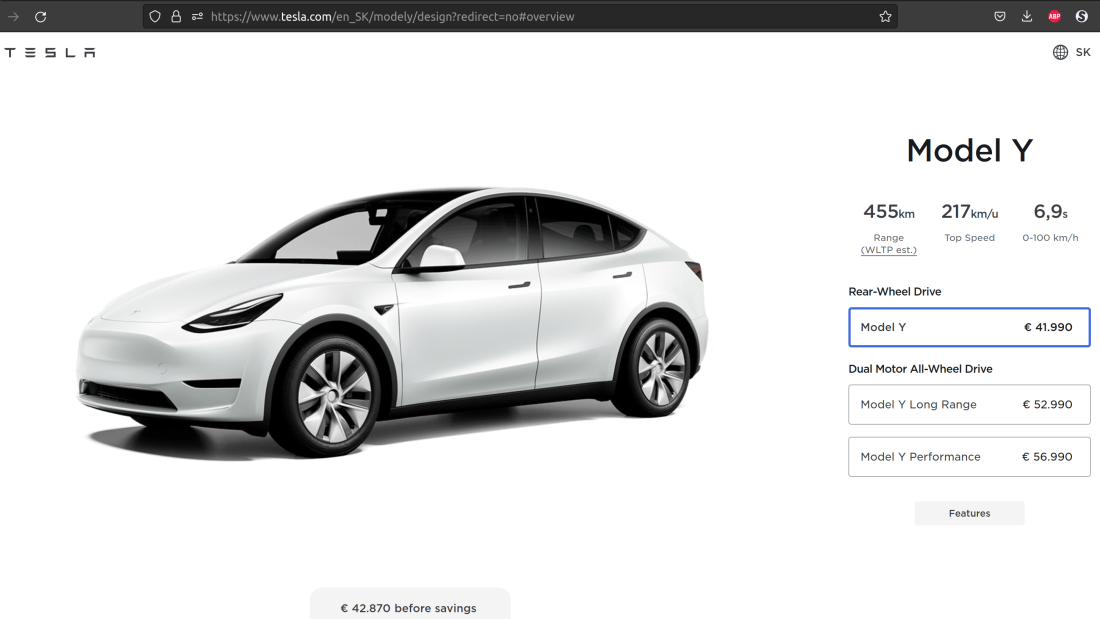Choose Model Y Performance option
1100x619 pixels.
[969, 457]
